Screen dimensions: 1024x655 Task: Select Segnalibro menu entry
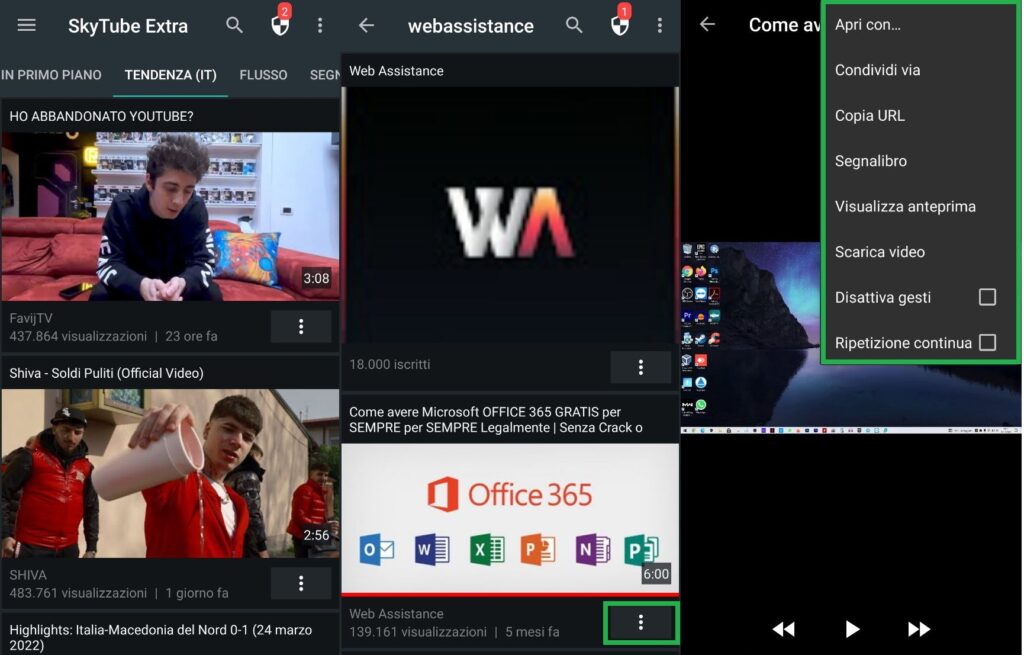point(919,161)
